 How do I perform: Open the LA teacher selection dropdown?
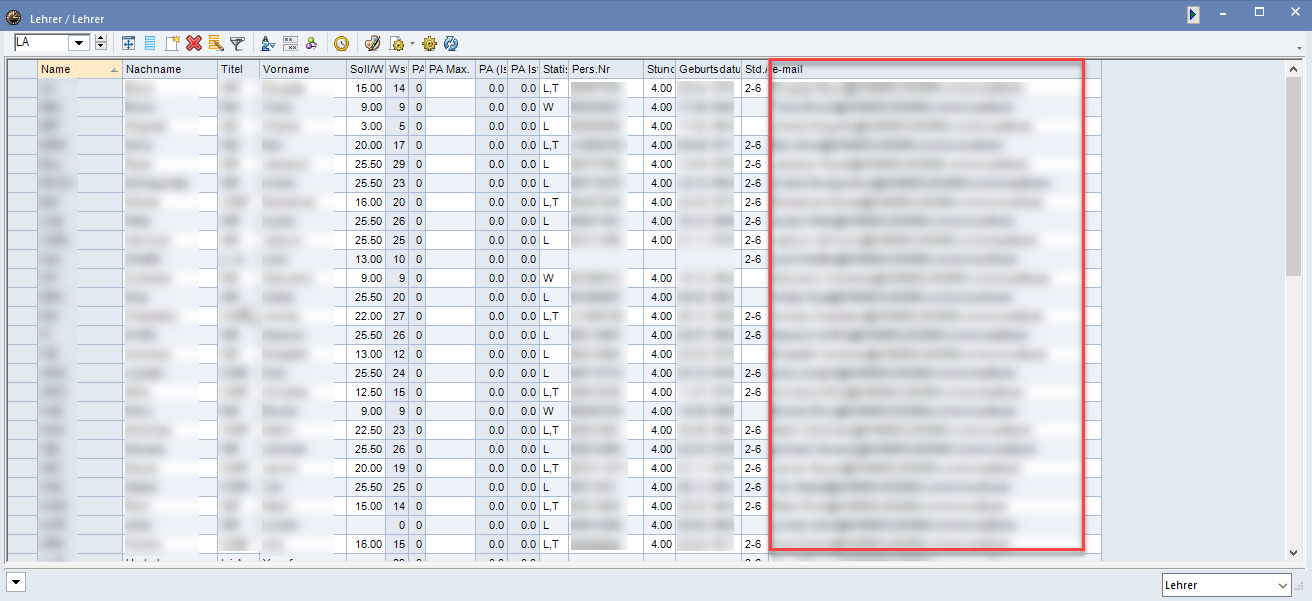(79, 43)
